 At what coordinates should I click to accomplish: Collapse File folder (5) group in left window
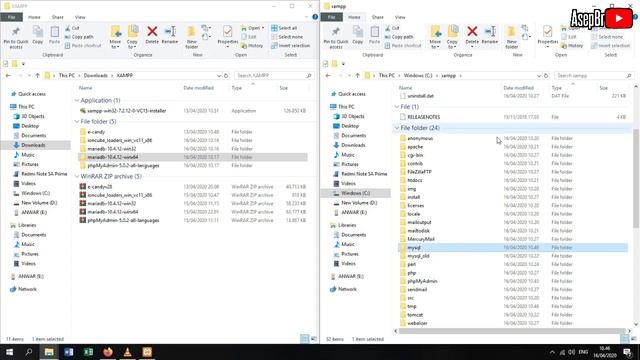pyautogui.click(x=77, y=122)
